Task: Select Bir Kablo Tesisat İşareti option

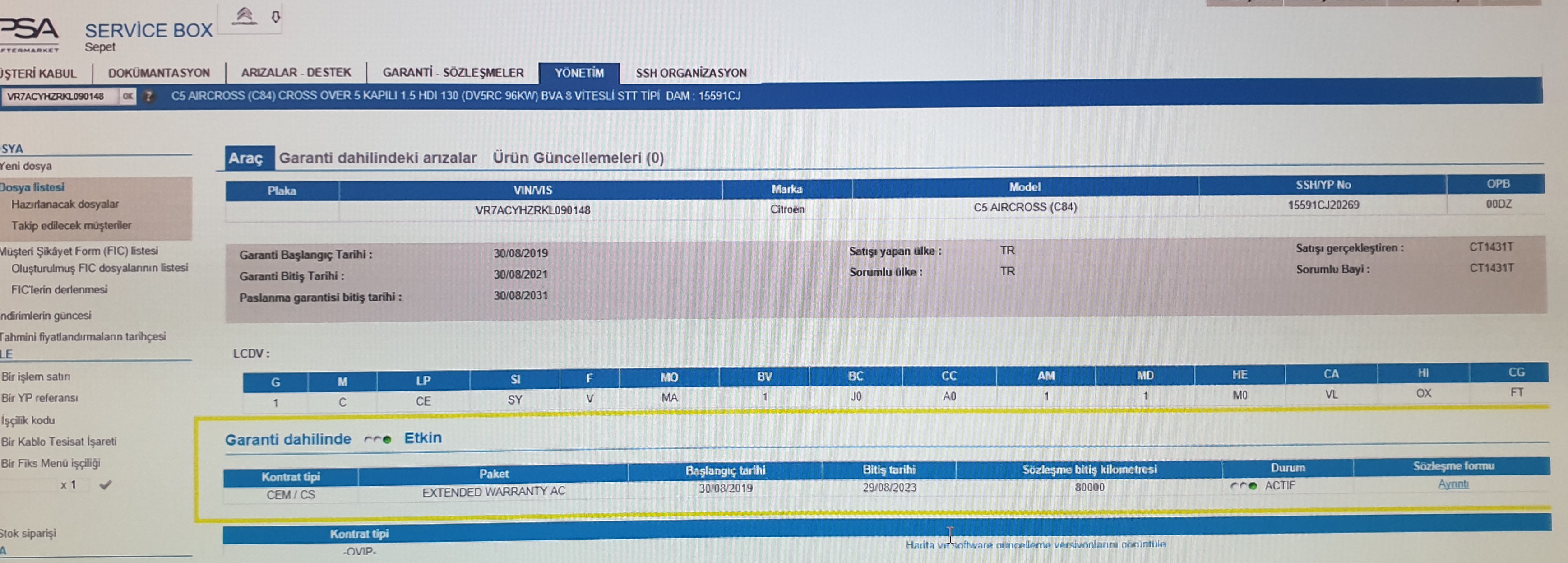Action: [59, 442]
